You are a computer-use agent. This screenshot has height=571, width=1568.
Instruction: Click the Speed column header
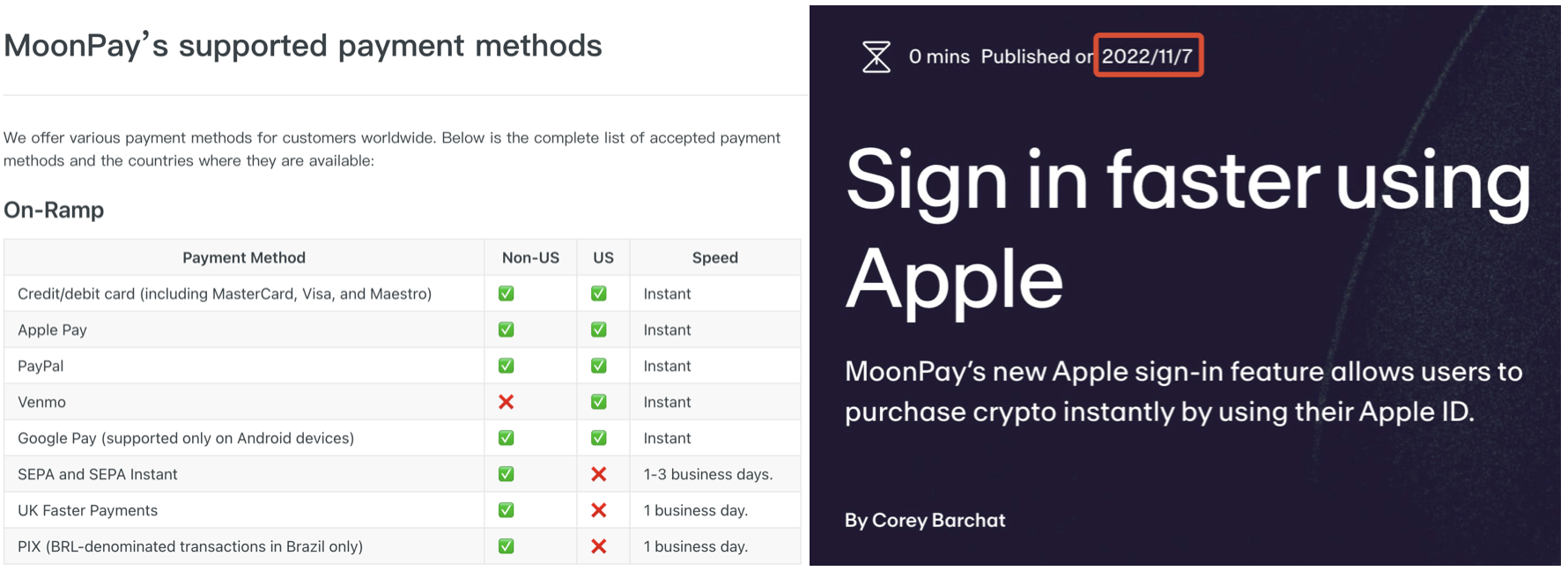pos(714,257)
